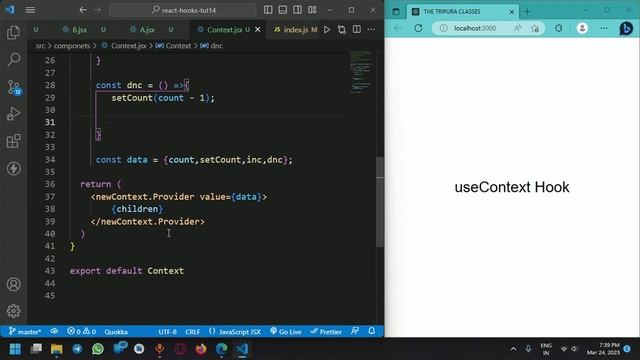
Task: Open the Explorer view in activity bar
Action: (x=13, y=33)
